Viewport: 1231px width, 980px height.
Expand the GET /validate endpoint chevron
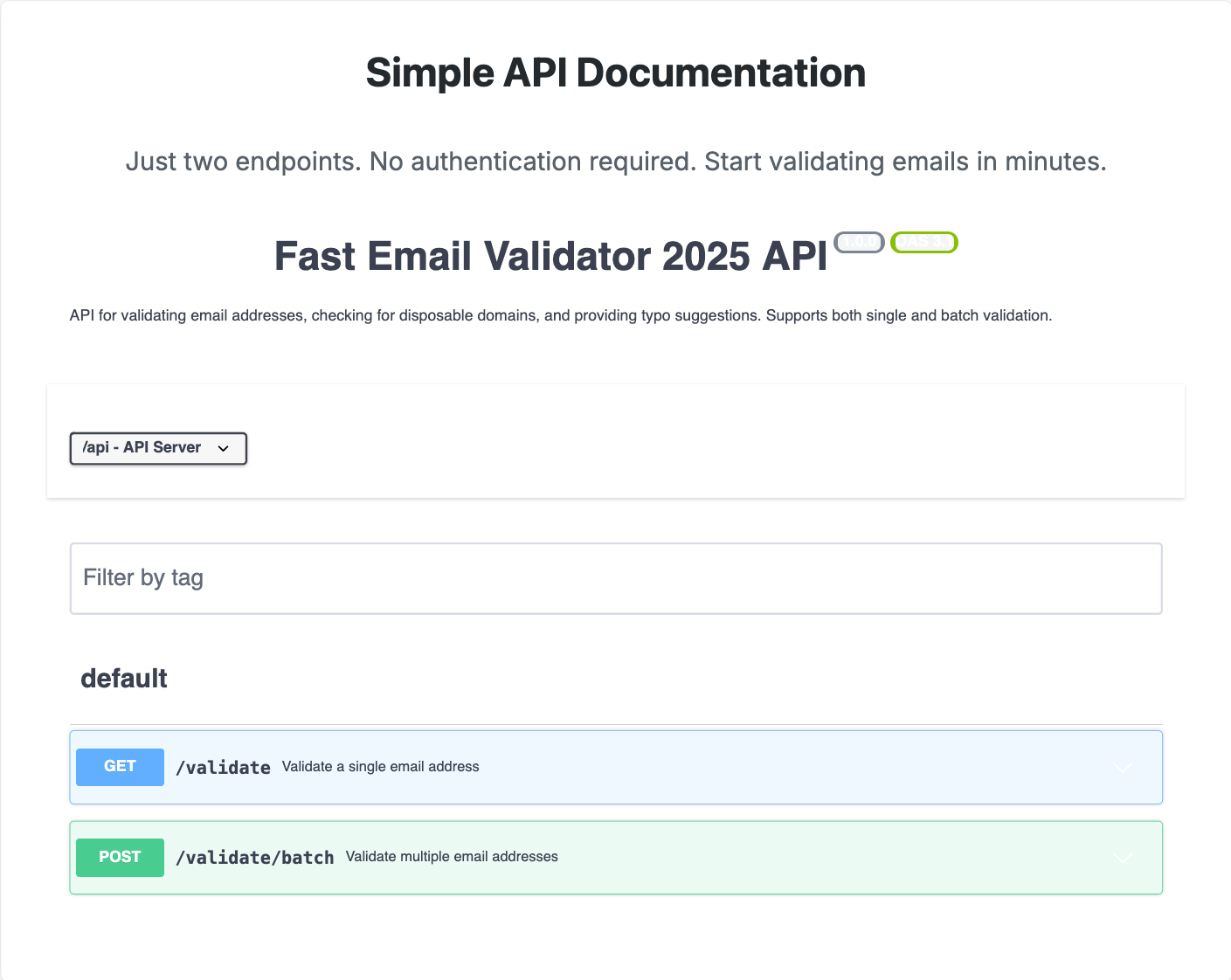[1123, 768]
